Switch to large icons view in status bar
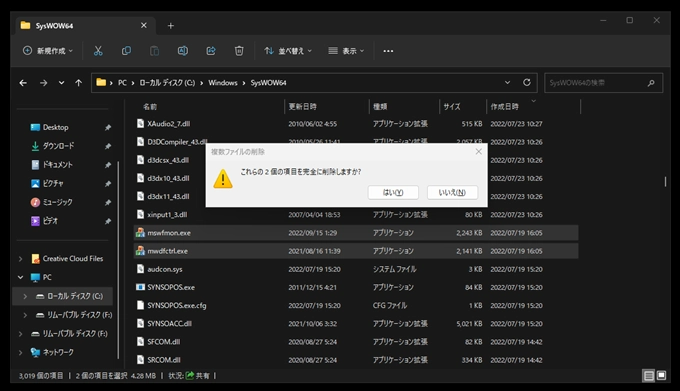680x391 pixels. [661, 375]
